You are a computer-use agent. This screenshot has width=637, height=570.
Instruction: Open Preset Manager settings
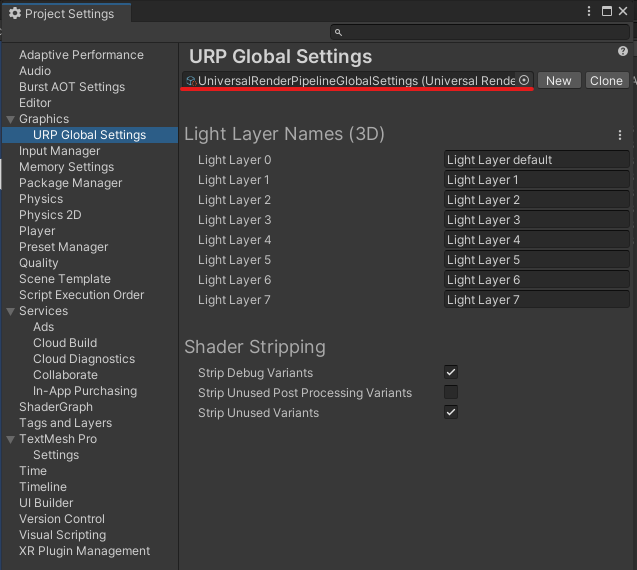click(x=63, y=247)
